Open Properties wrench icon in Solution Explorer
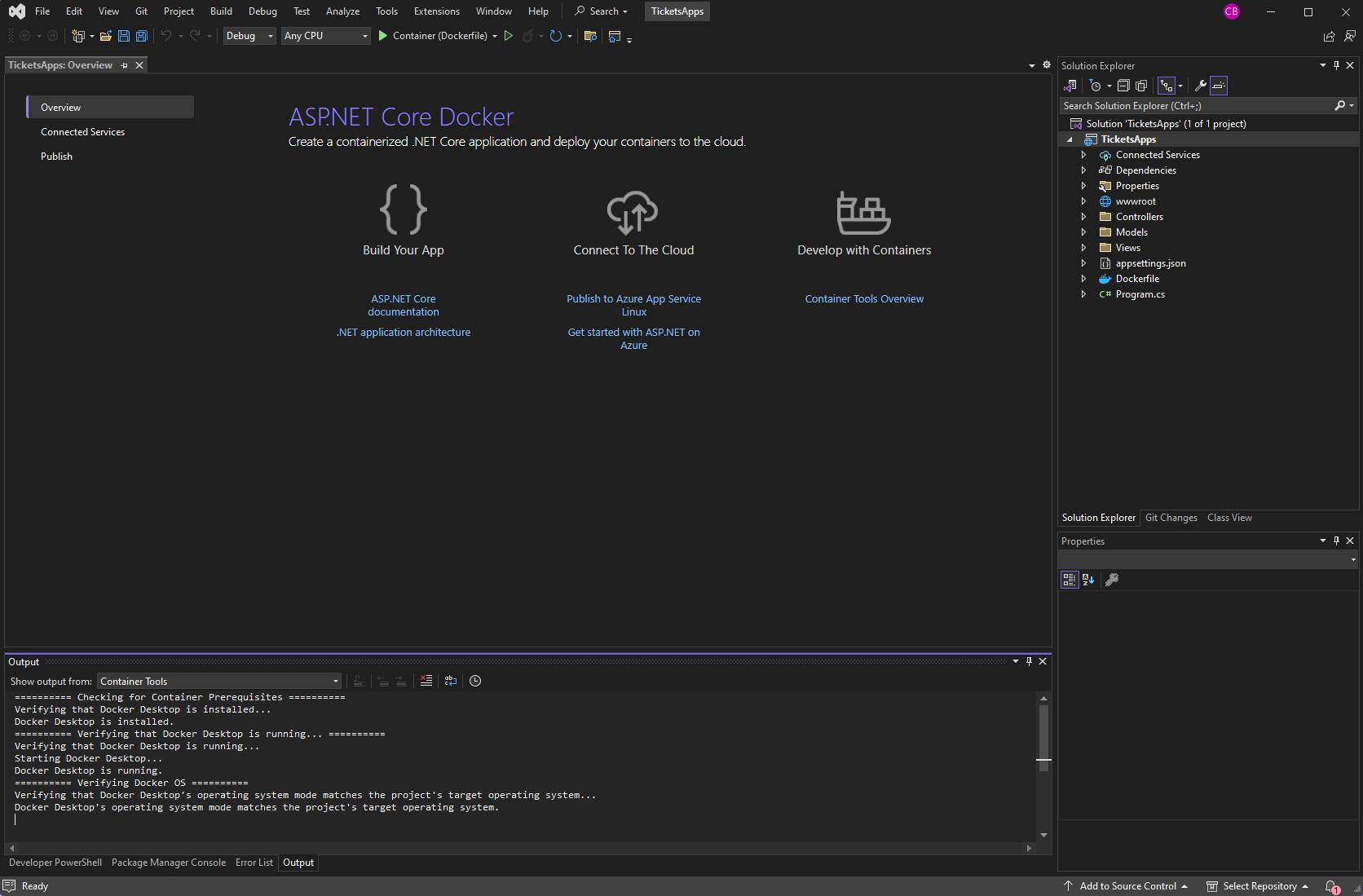This screenshot has width=1363, height=896. coord(1200,86)
